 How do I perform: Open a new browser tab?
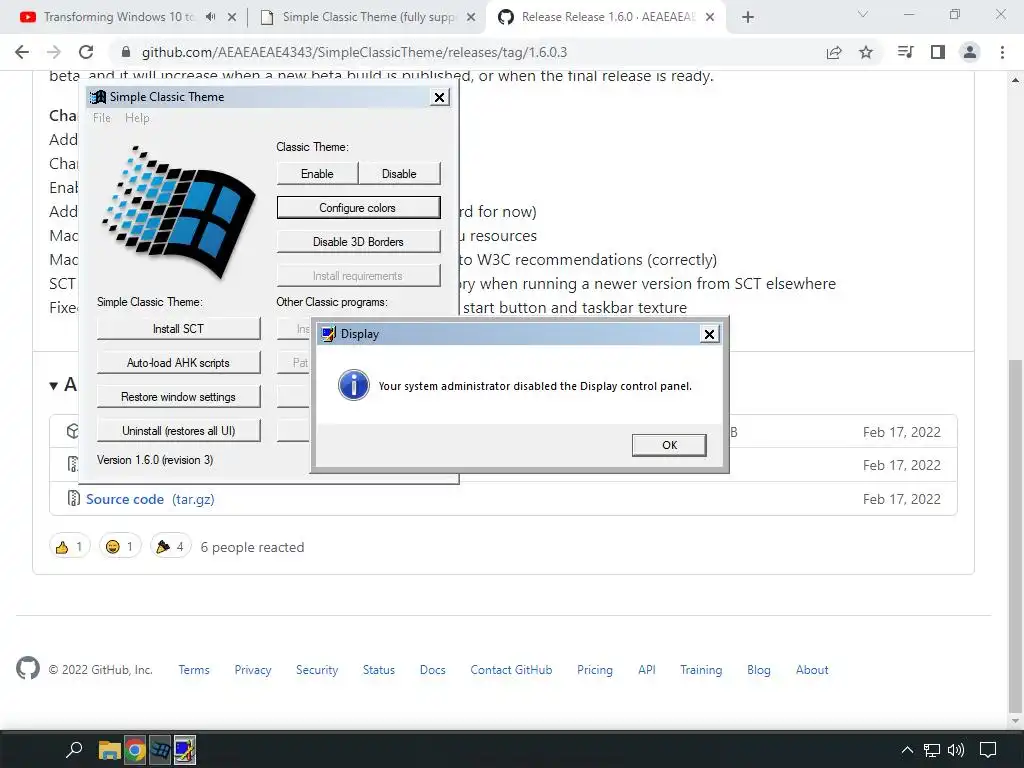point(748,18)
